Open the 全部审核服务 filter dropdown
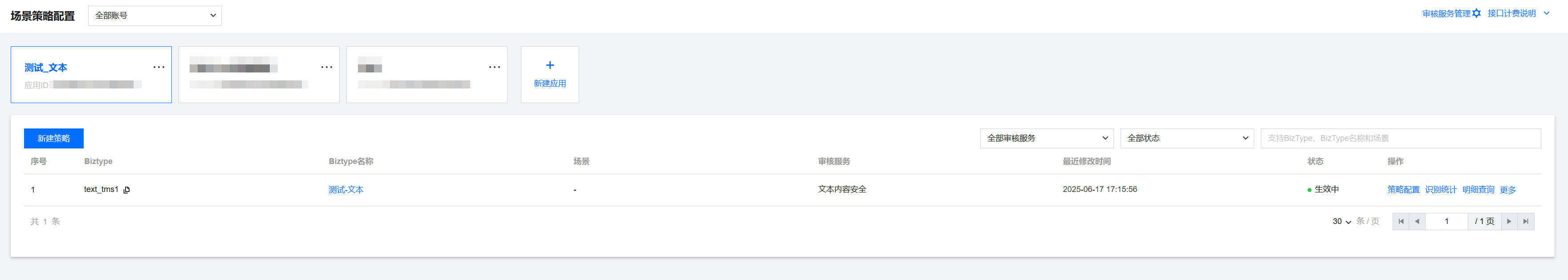The width and height of the screenshot is (1568, 280). tap(1046, 138)
